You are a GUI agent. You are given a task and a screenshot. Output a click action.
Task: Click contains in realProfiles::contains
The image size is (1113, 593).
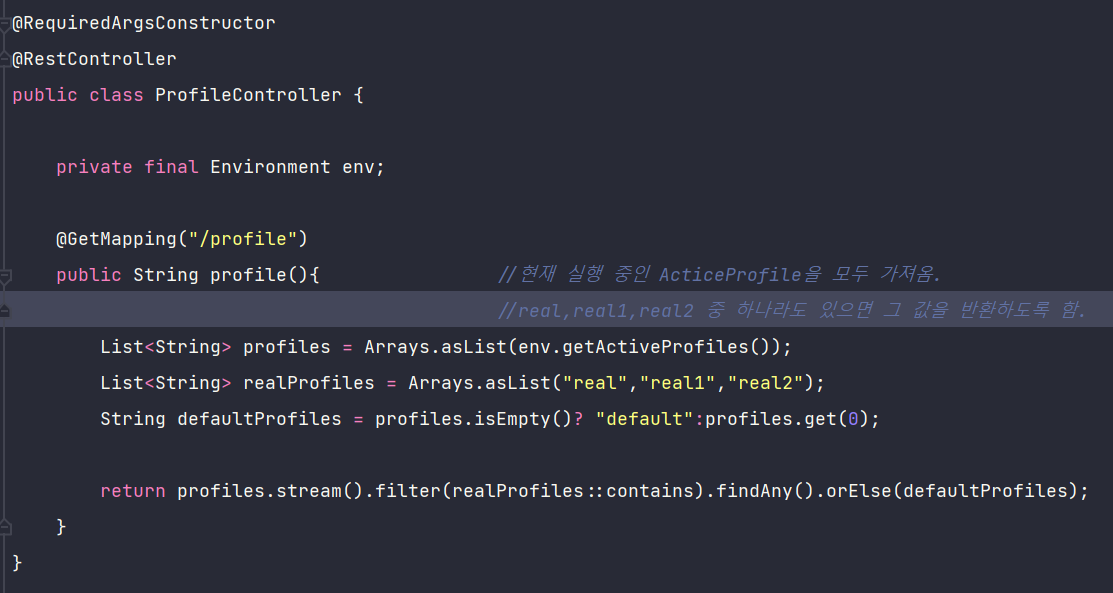pos(650,491)
